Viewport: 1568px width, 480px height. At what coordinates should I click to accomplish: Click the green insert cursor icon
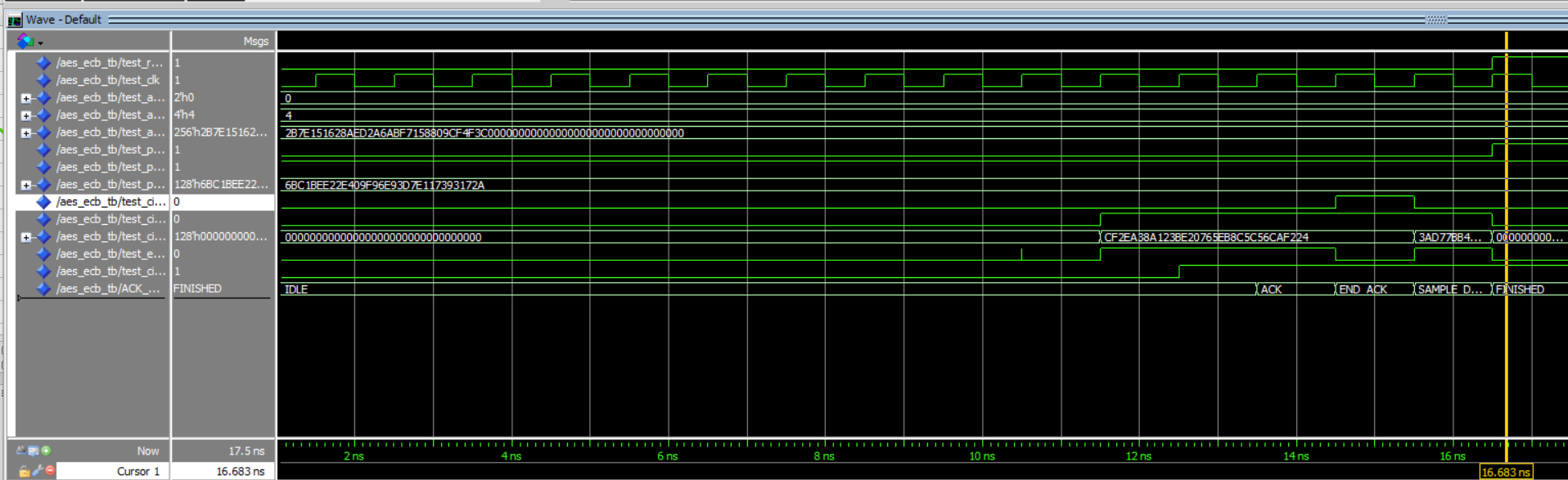[47, 451]
